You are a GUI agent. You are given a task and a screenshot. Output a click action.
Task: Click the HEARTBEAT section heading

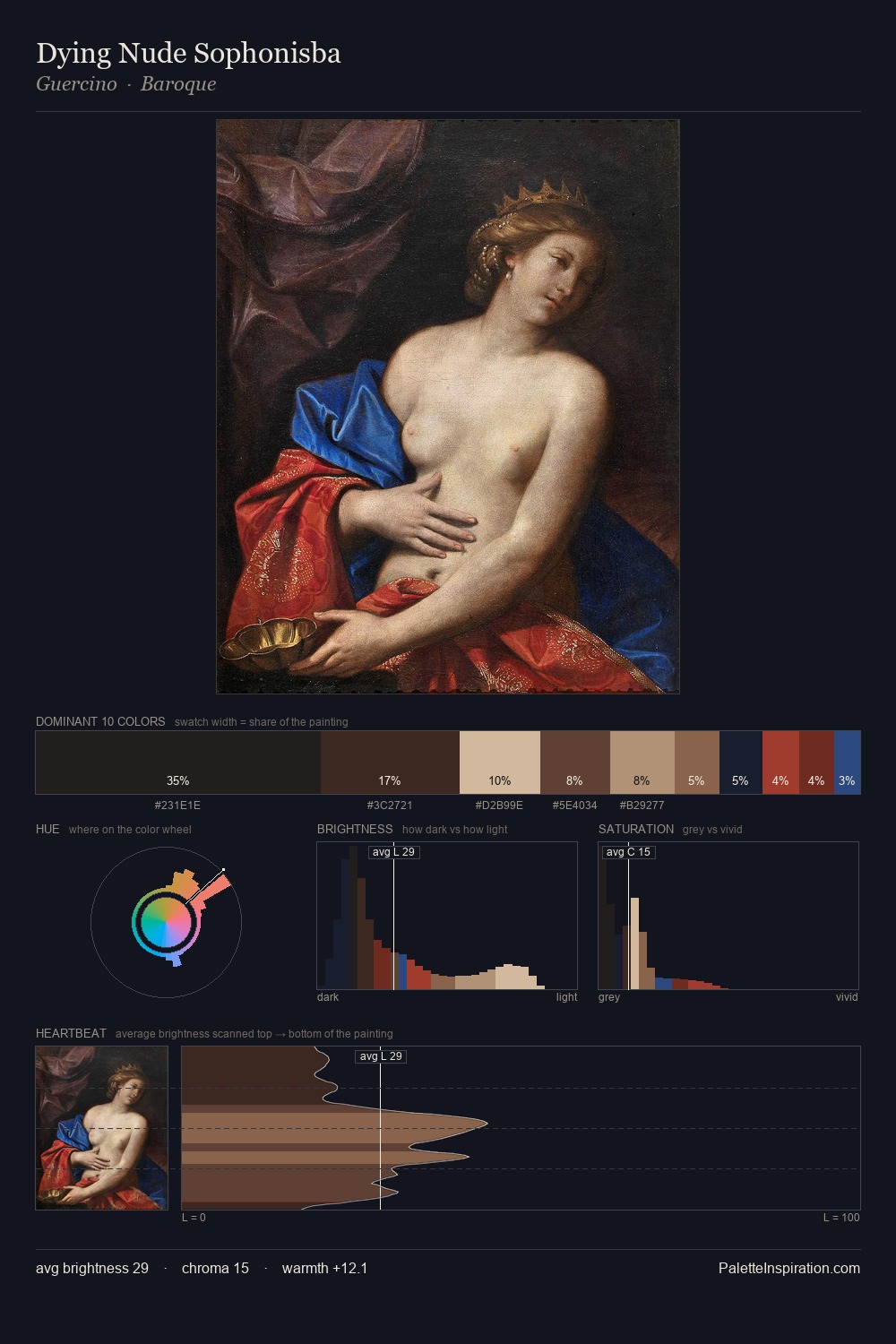[x=71, y=1033]
